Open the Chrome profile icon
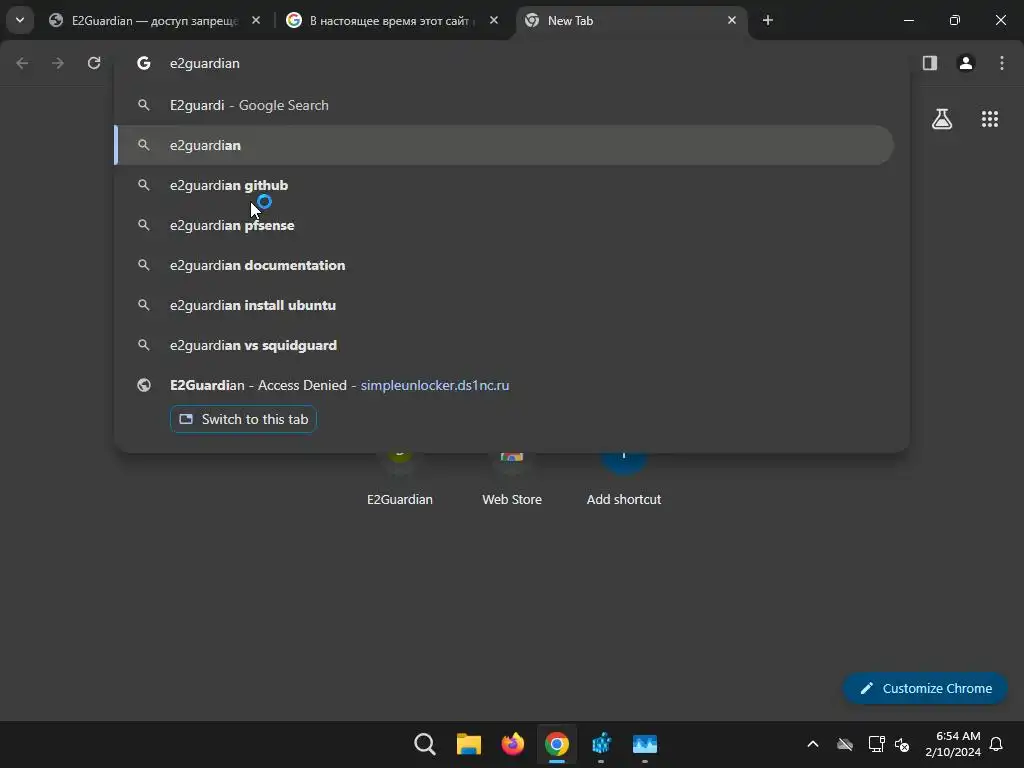Screen dimensions: 1024x768 [x=966, y=63]
